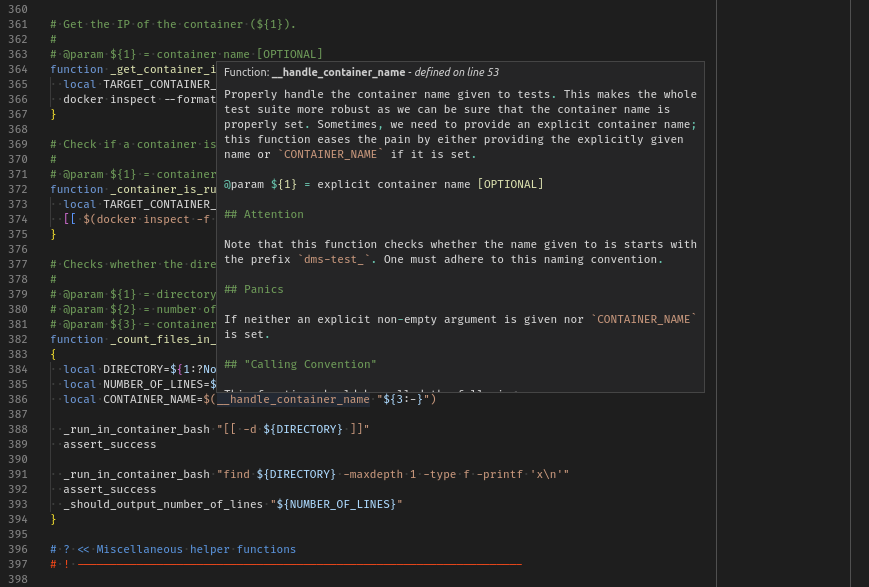Click '[OPTIONAL]' on code line 363
This screenshot has height=587, width=869.
click(289, 54)
